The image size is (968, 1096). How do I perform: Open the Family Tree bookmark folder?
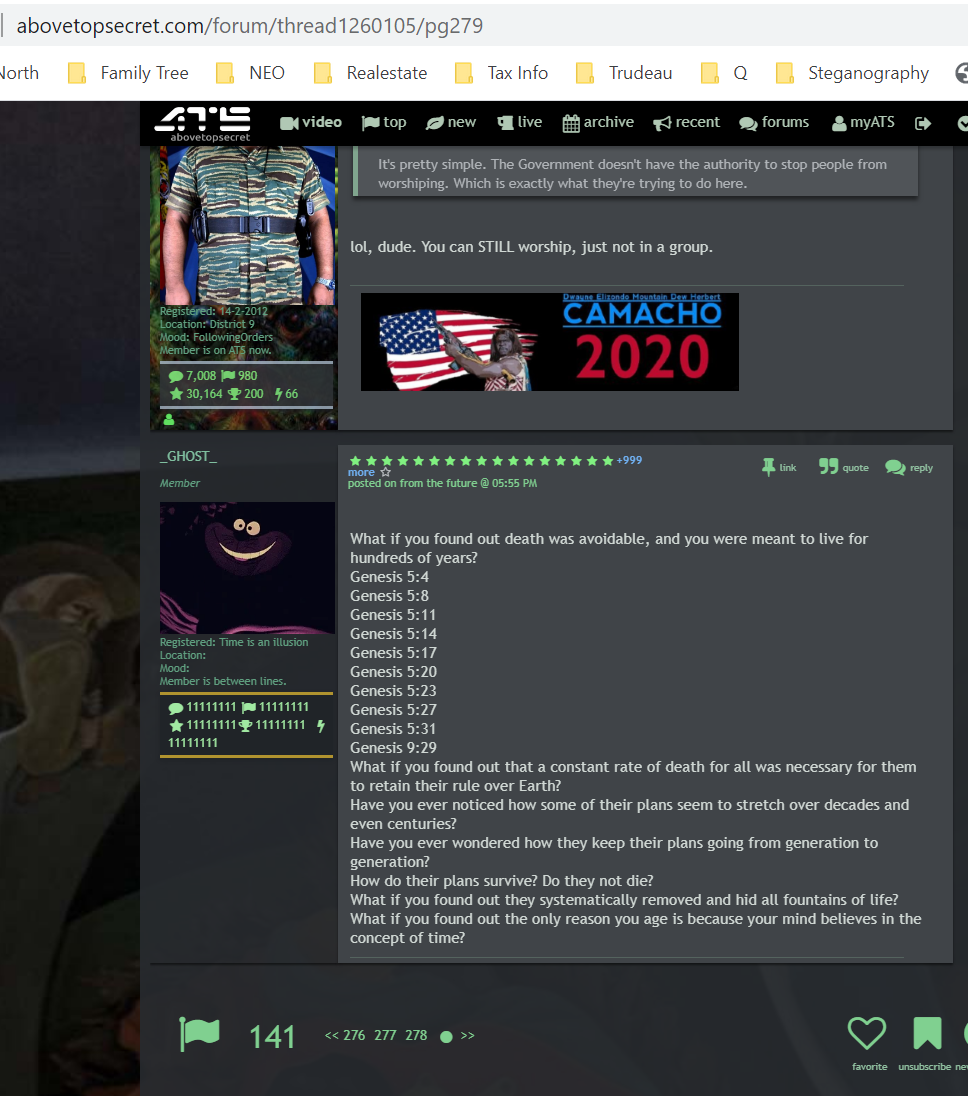pyautogui.click(x=129, y=73)
